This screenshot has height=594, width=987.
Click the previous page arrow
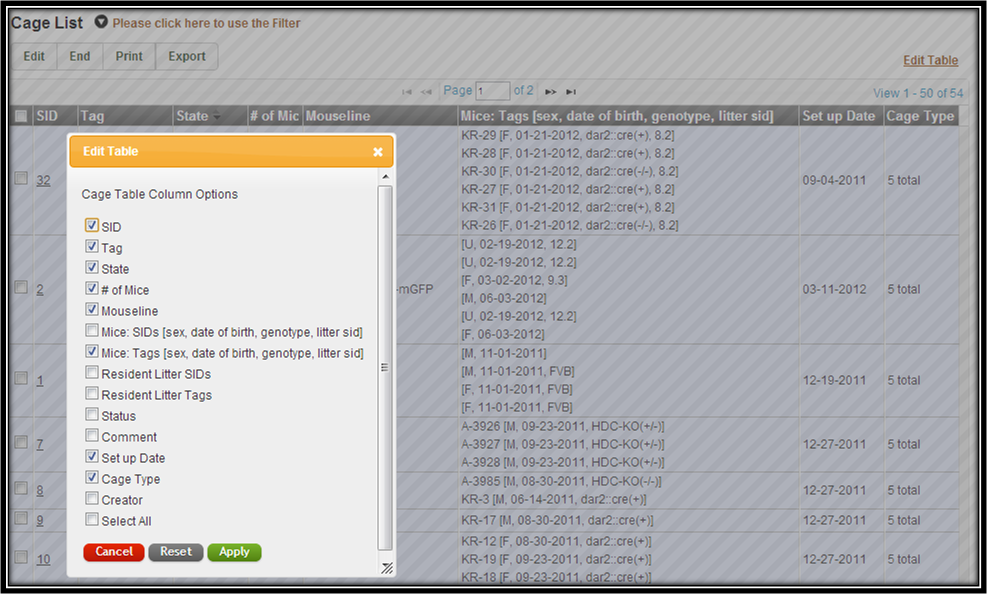pyautogui.click(x=426, y=91)
